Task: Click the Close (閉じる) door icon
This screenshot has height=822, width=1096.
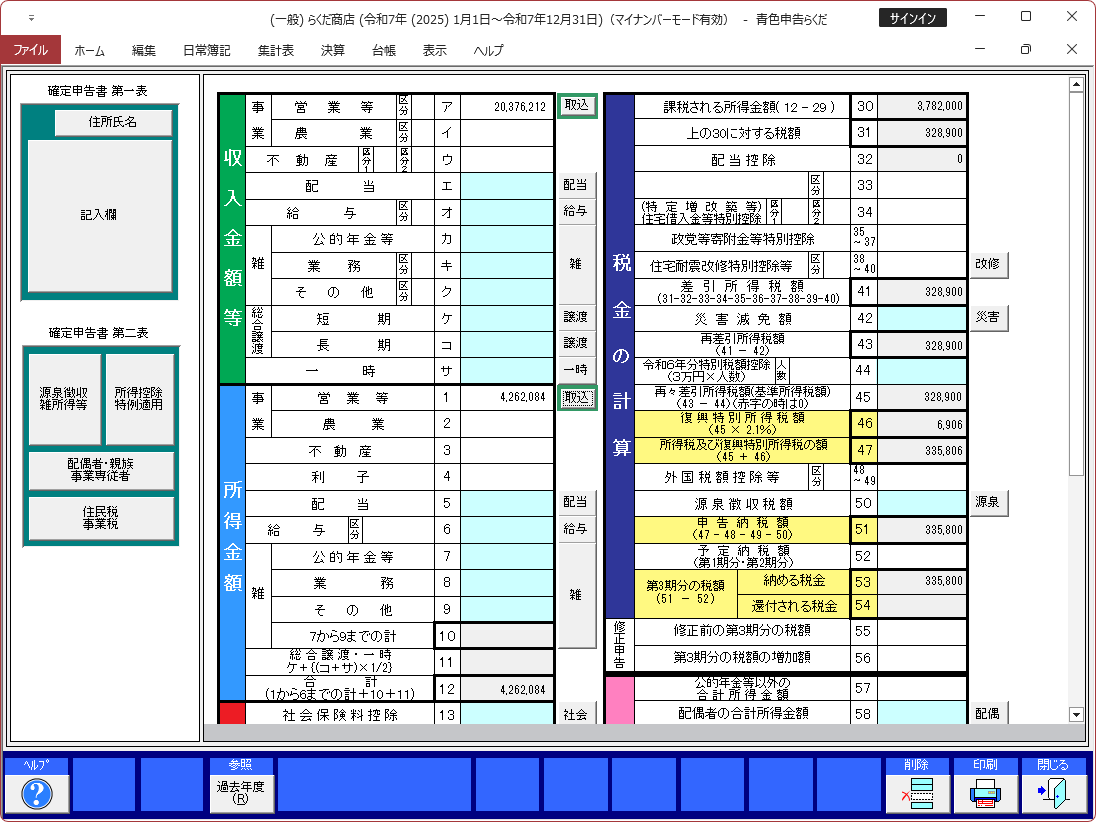Action: (1052, 793)
